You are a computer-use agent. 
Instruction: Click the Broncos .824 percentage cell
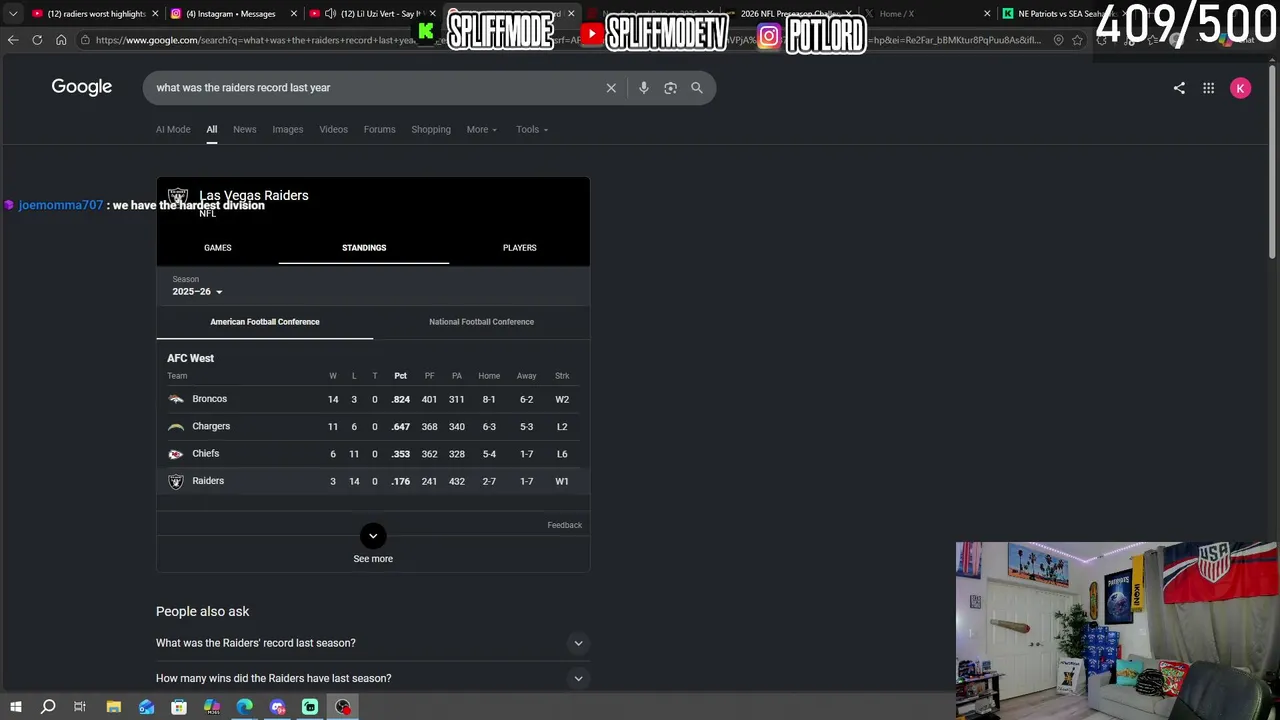pos(401,399)
